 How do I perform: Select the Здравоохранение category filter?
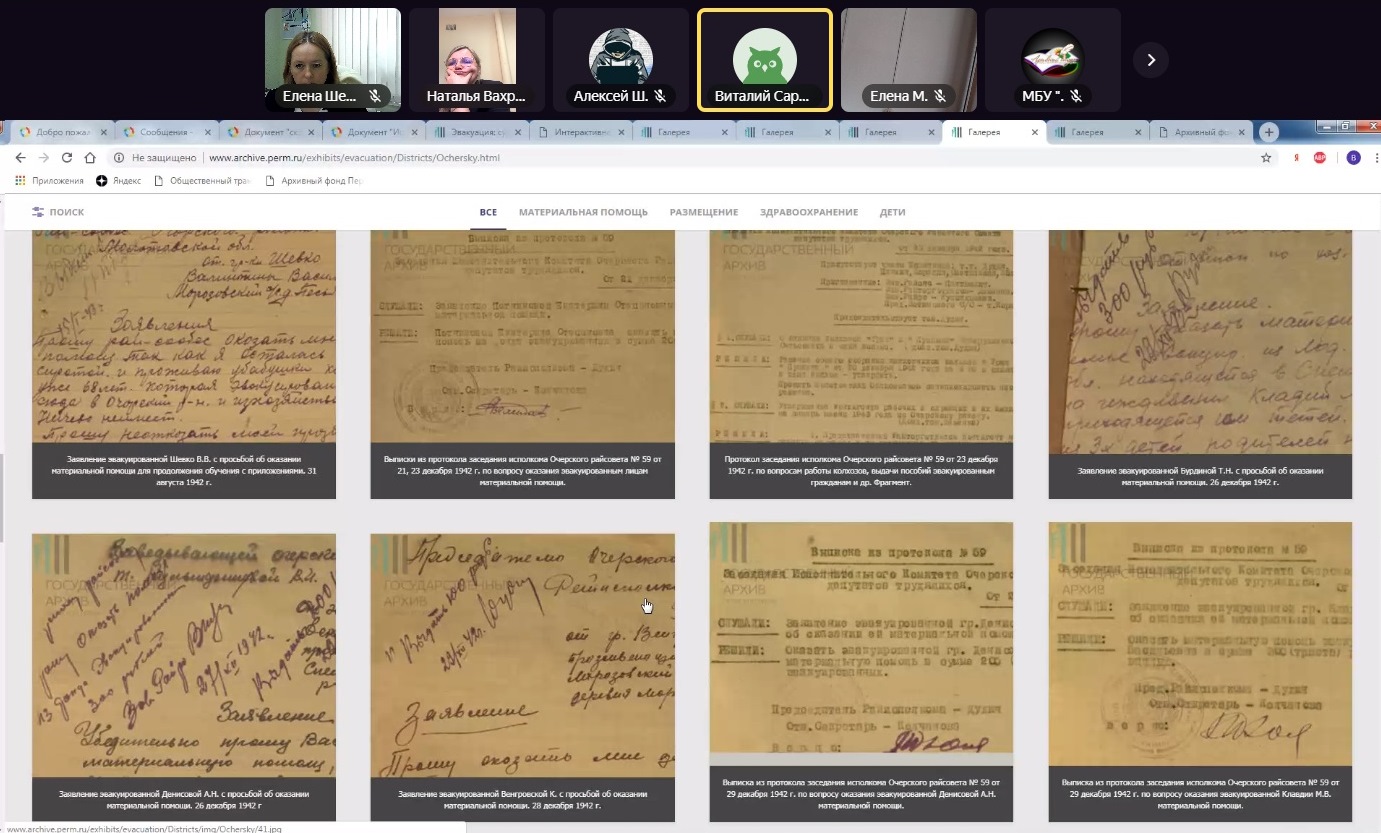809,212
